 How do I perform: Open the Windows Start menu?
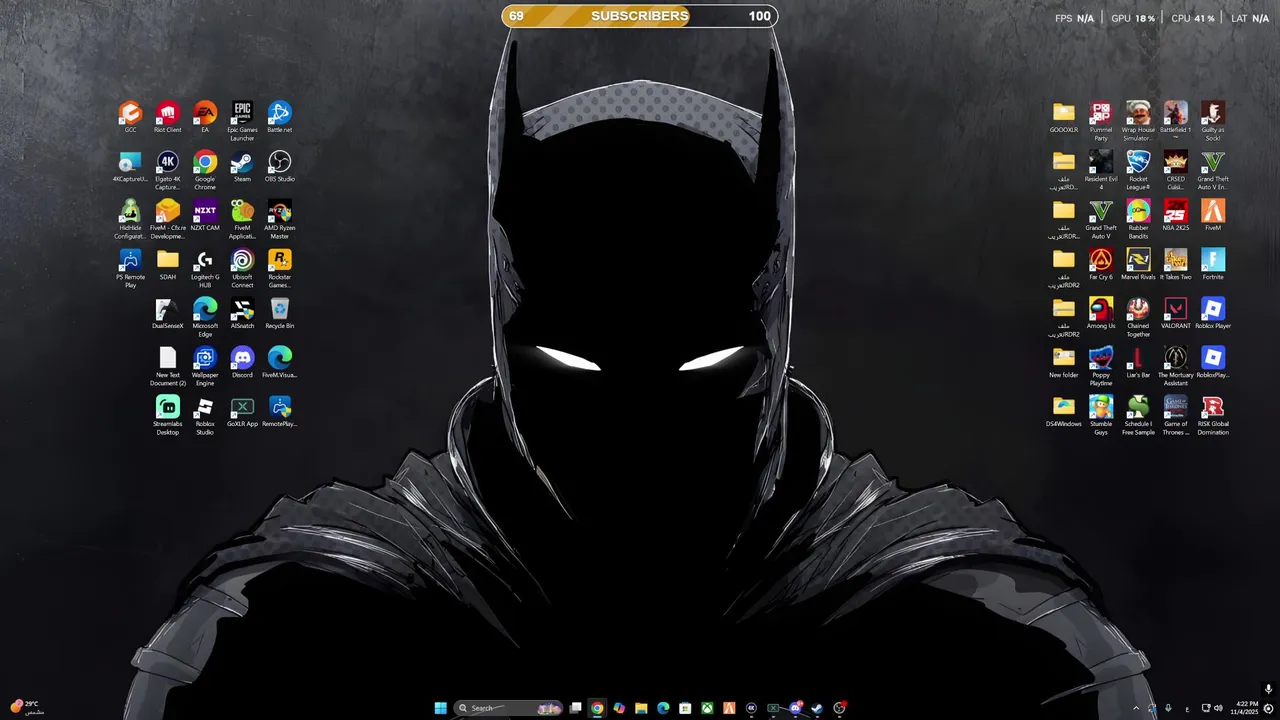tap(440, 708)
